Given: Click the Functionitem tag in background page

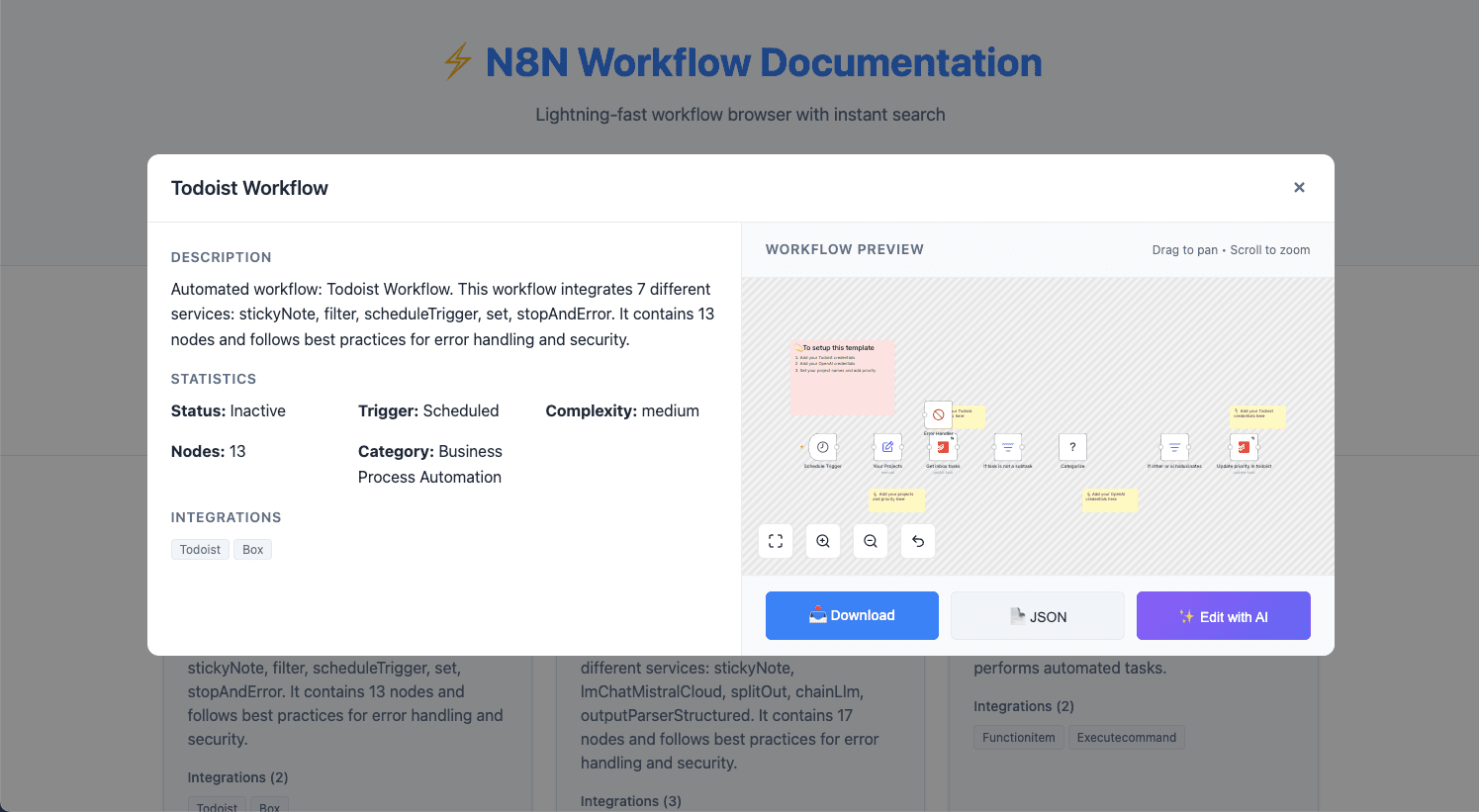Looking at the screenshot, I should point(1019,738).
